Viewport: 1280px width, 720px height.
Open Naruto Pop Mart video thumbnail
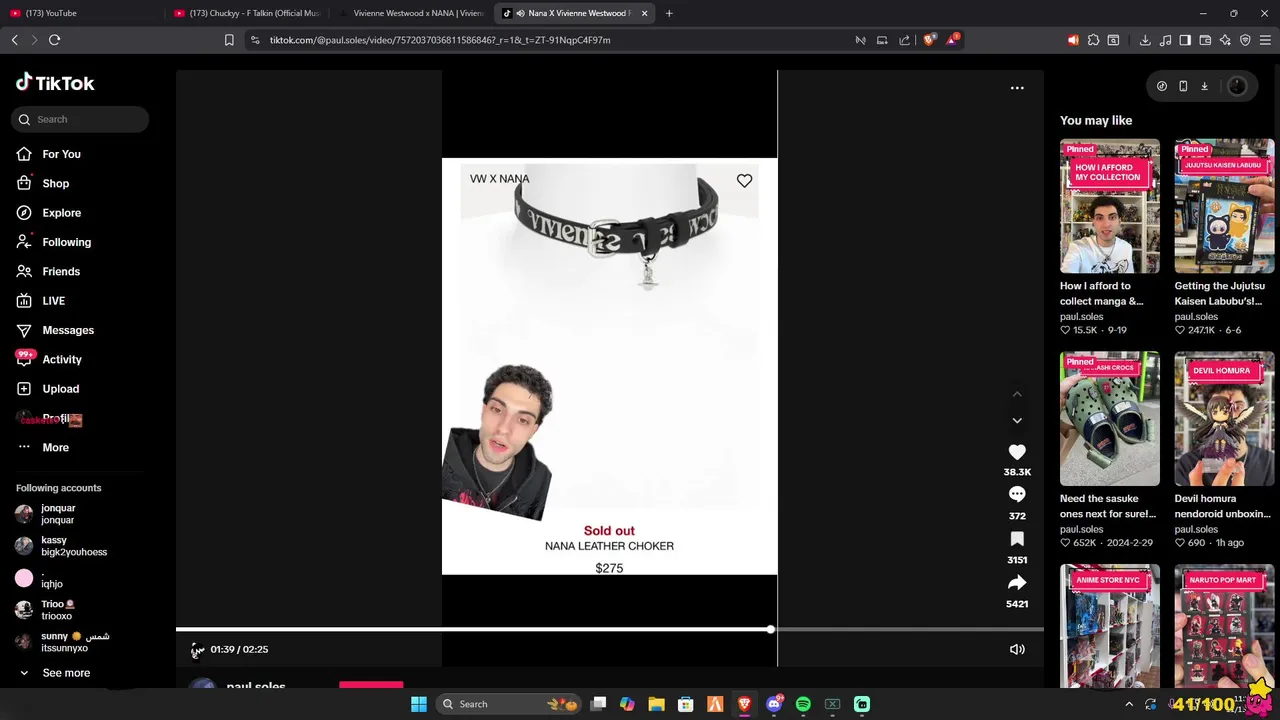[1224, 626]
